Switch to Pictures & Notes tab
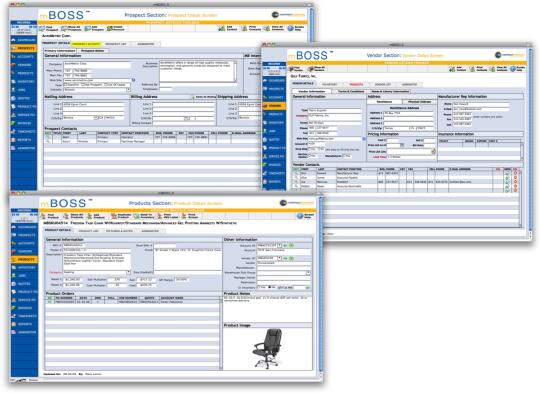The image size is (540, 393). point(119,231)
